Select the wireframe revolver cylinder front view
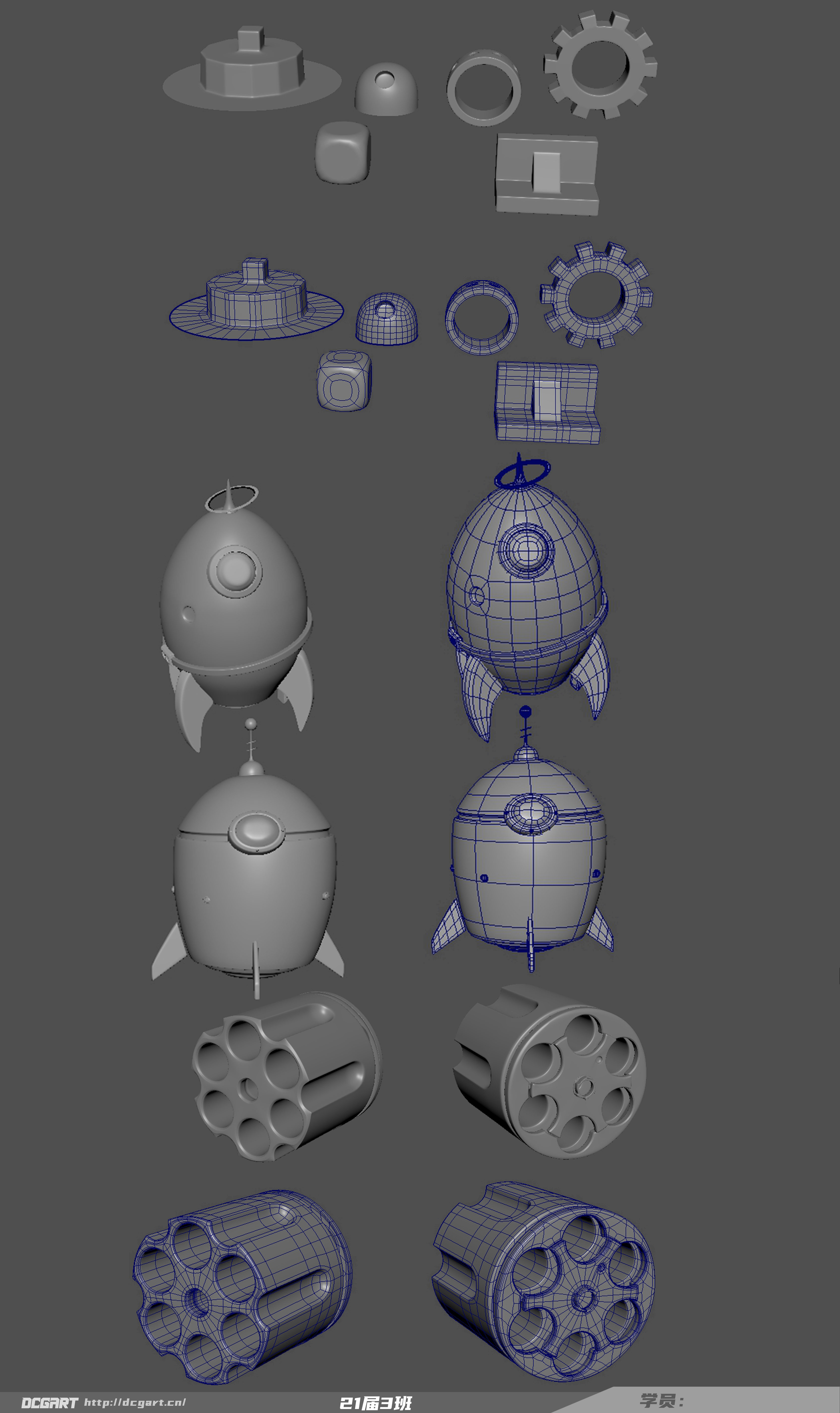 tap(243, 1287)
